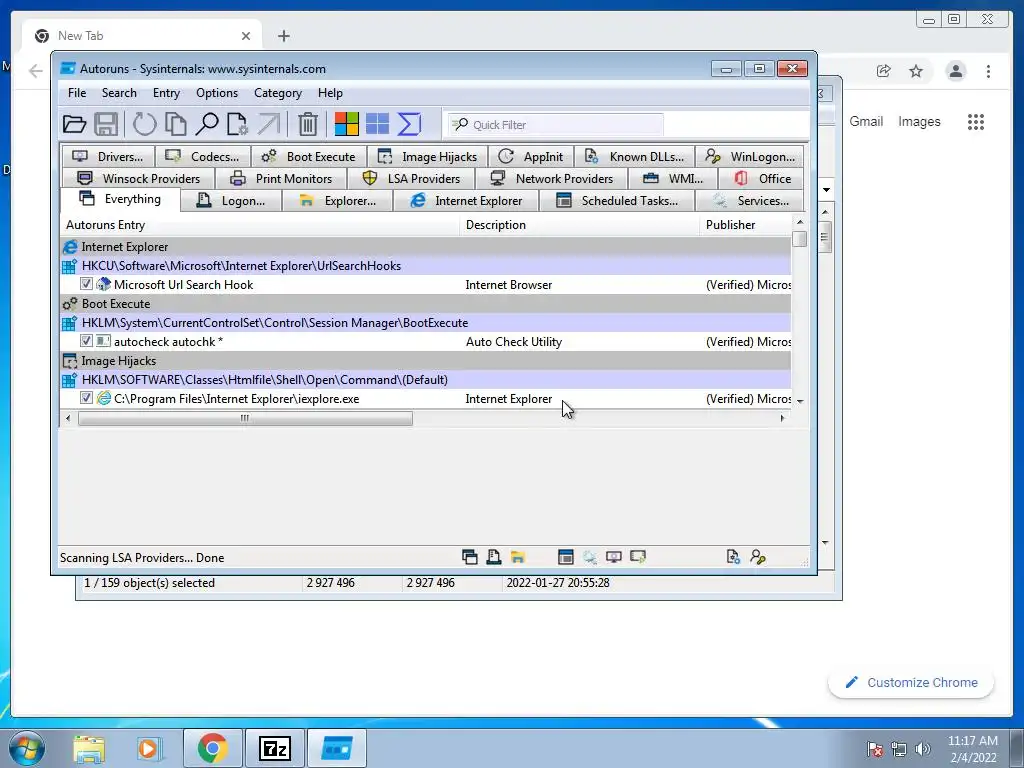Select the Htmlfile Shell Open Command row
Image resolution: width=1024 pixels, height=768 pixels.
click(425, 379)
